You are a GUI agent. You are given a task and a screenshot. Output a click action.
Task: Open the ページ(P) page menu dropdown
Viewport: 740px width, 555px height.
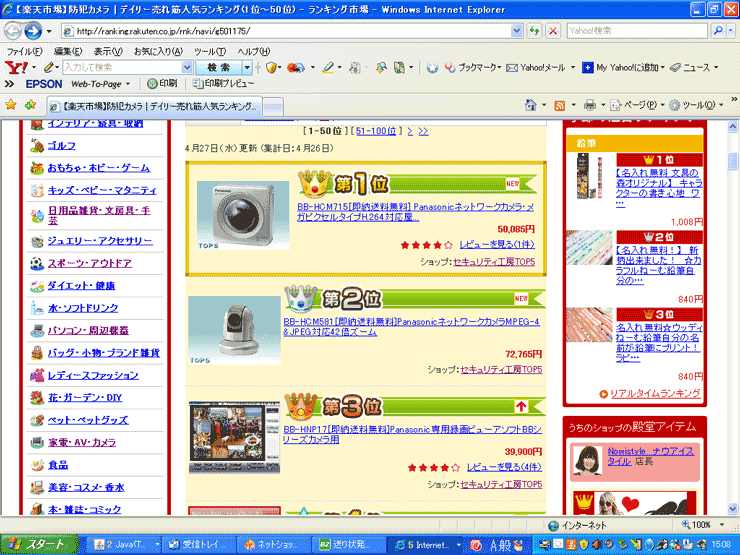663,105
